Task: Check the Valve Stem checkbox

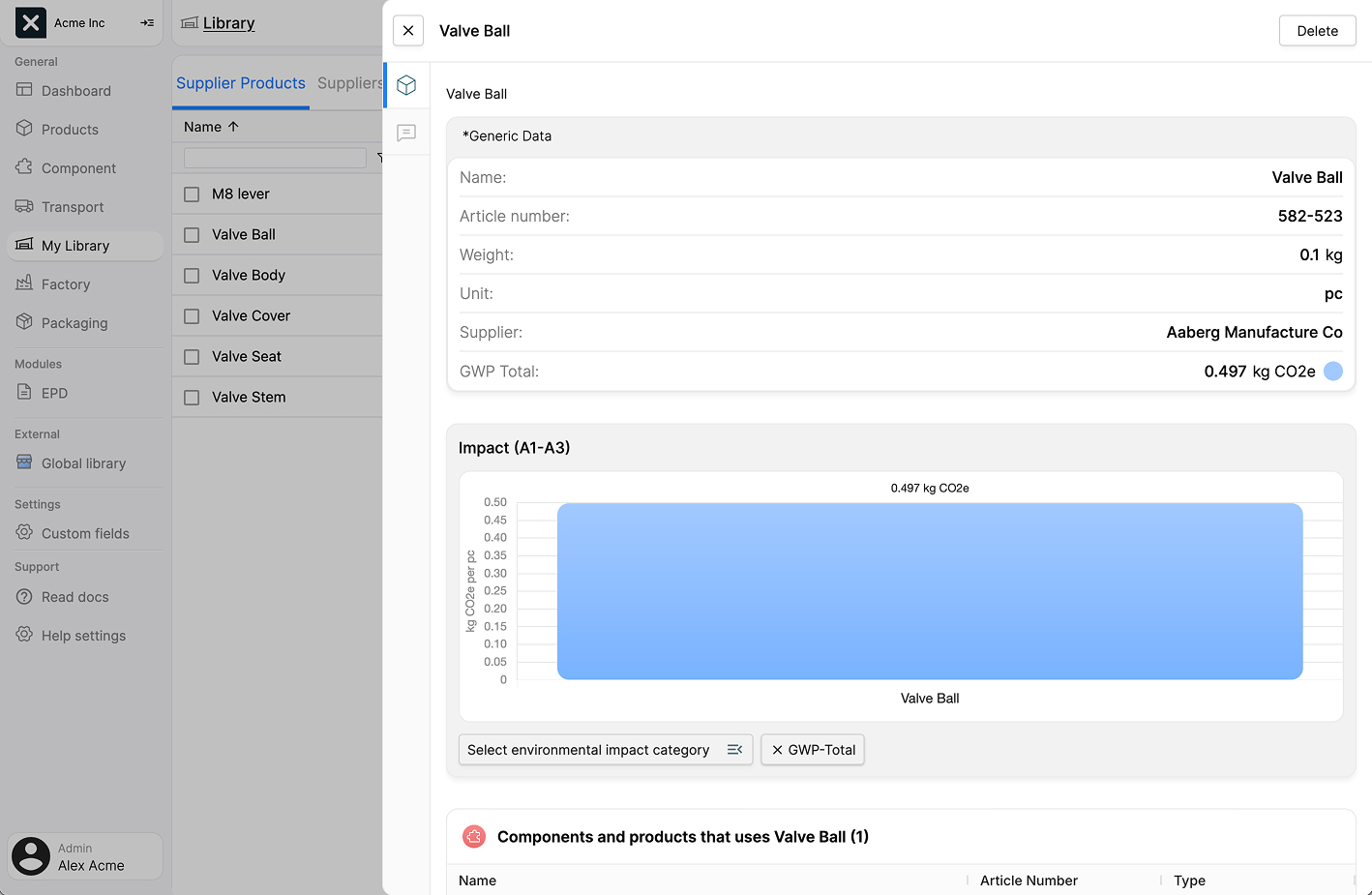Action: (192, 398)
